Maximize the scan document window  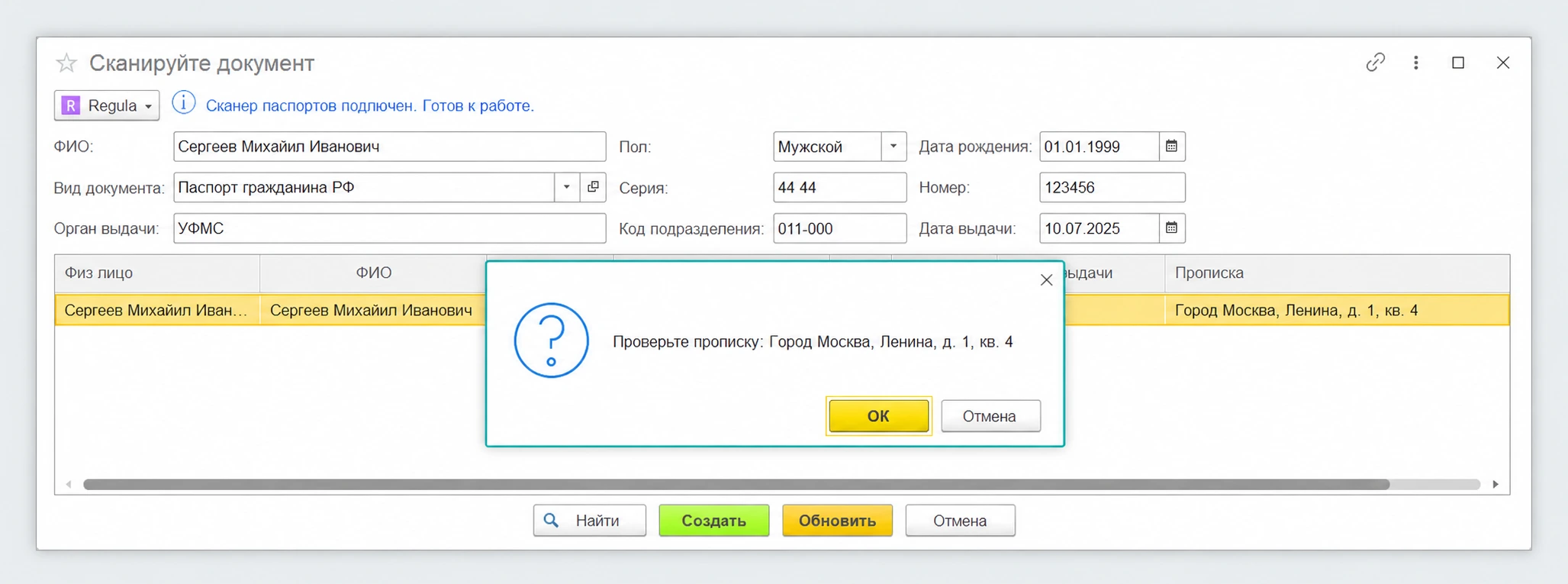[x=1458, y=63]
